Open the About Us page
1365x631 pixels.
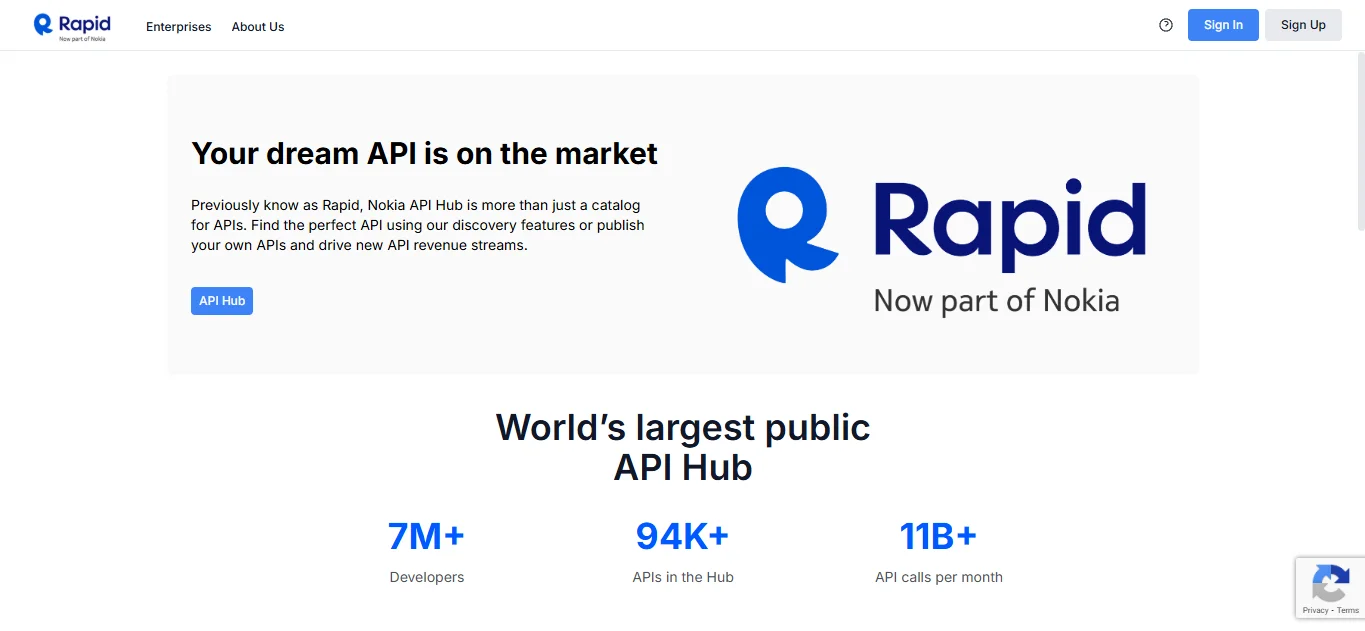pyautogui.click(x=257, y=27)
